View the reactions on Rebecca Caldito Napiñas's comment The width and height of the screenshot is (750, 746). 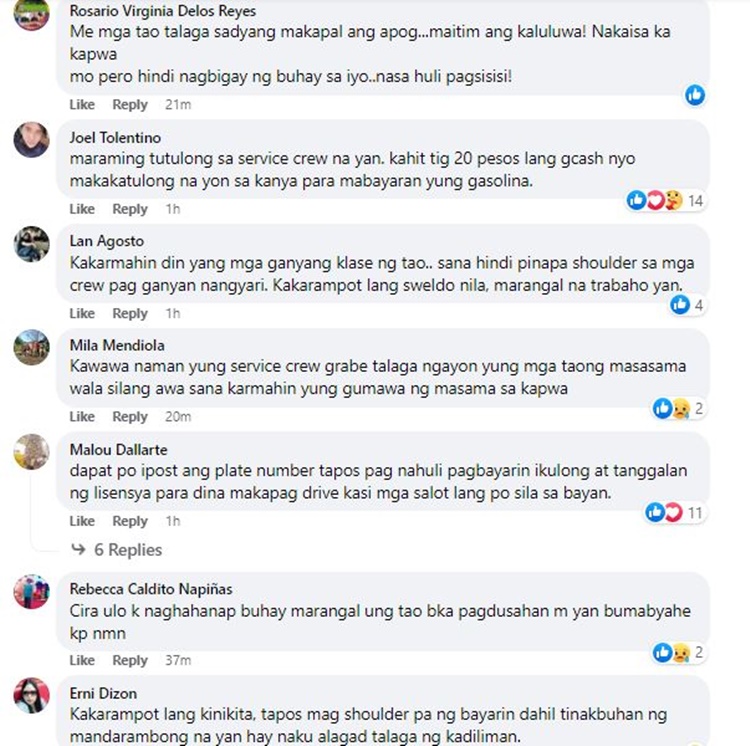(x=679, y=652)
